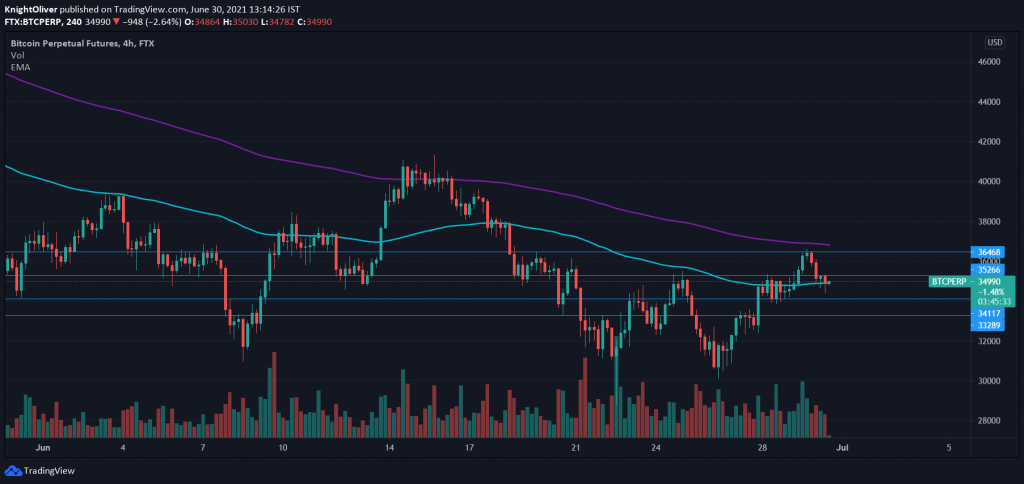The image size is (1024, 484).
Task: Click the 46000 price axis label
Action: 990,62
